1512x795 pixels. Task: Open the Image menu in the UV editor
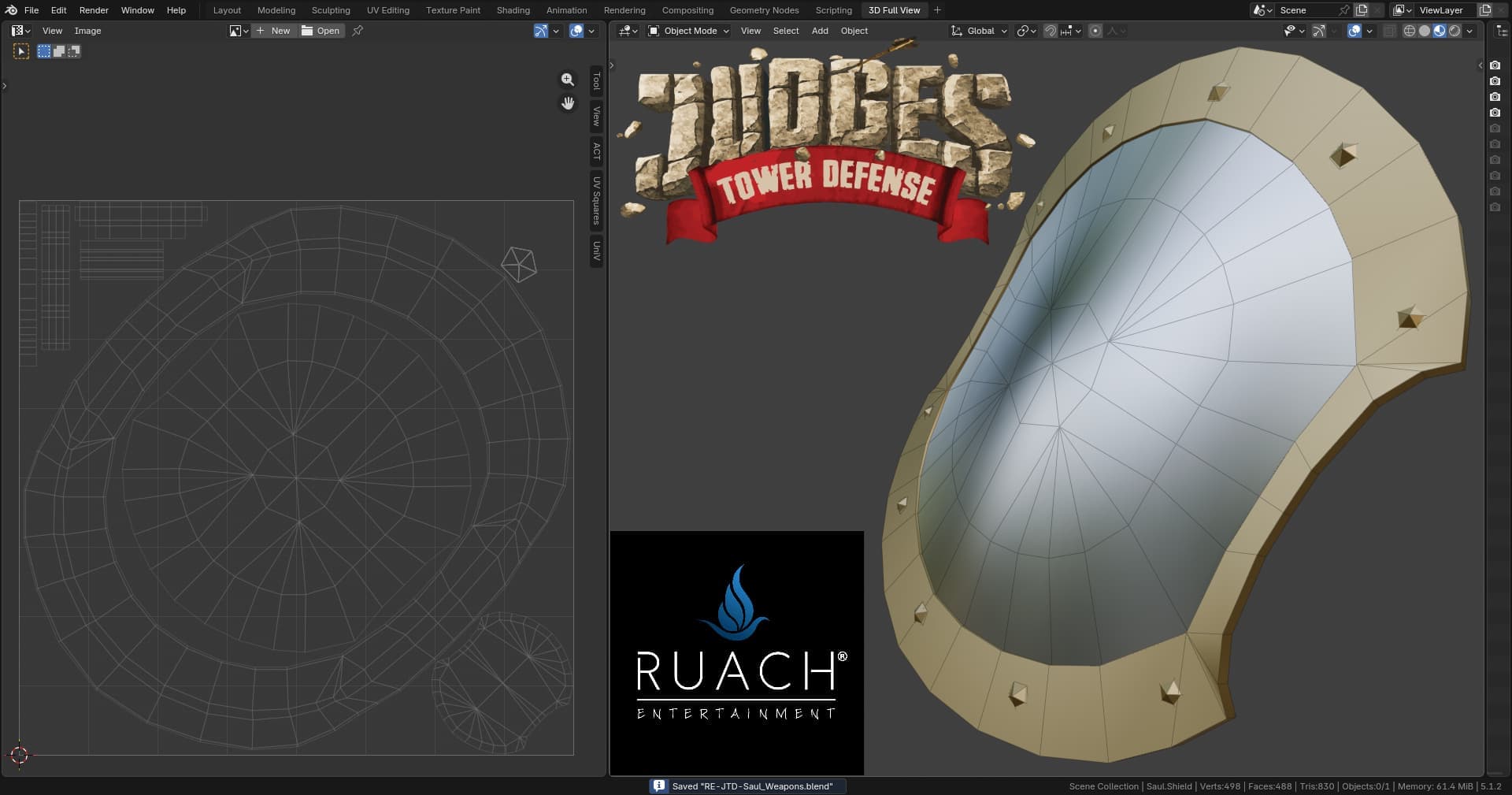click(x=87, y=31)
